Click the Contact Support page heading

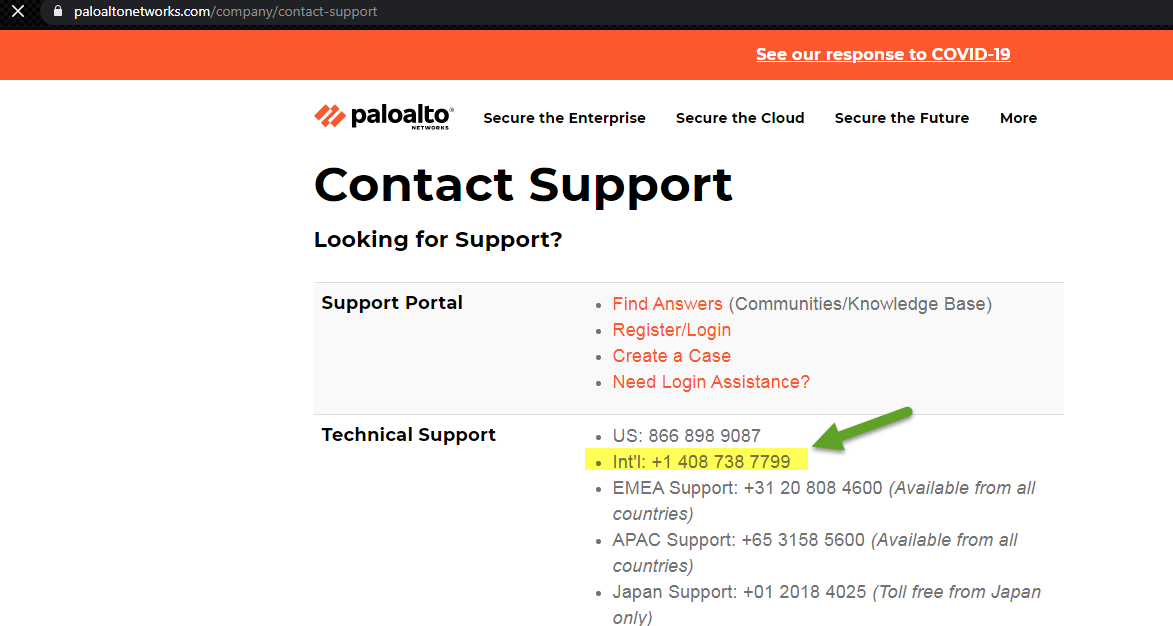click(523, 185)
